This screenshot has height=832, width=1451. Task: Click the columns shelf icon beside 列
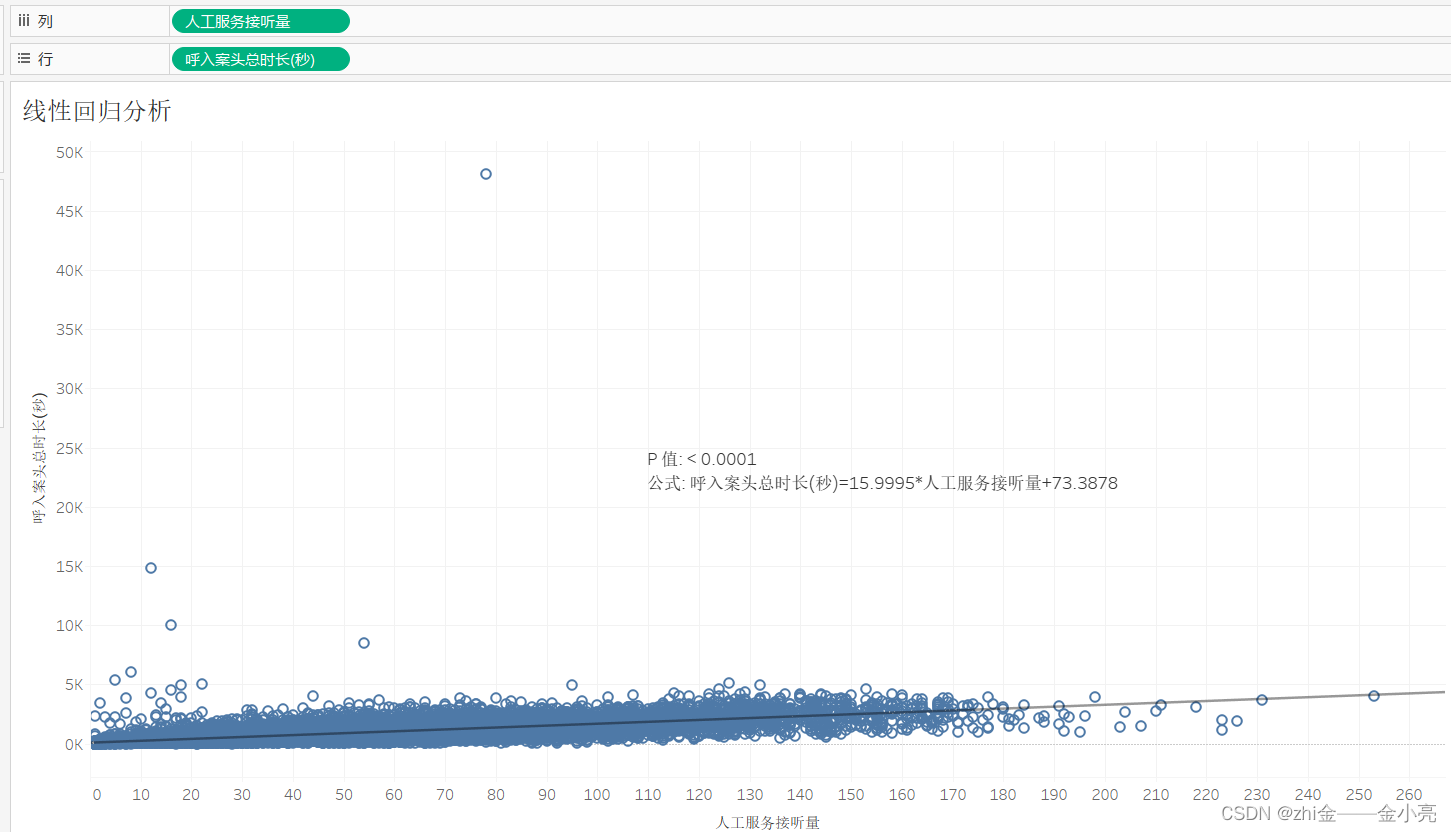pos(24,21)
